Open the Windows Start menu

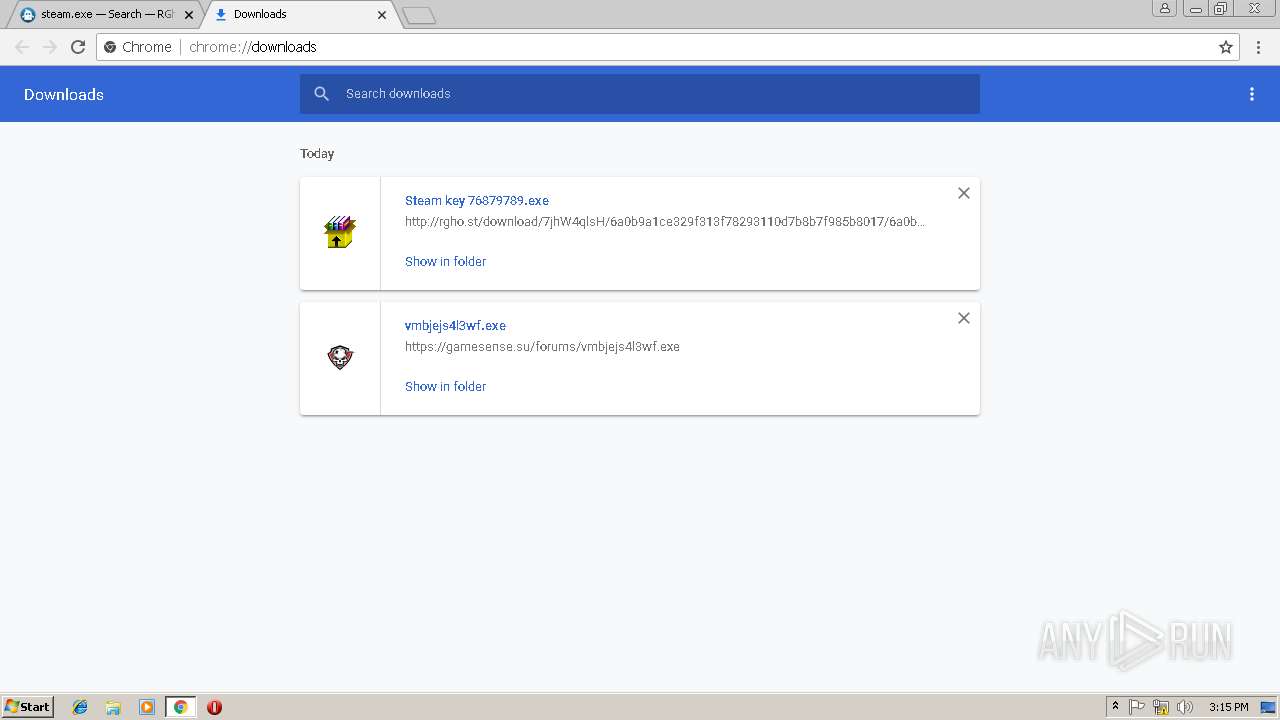27,707
